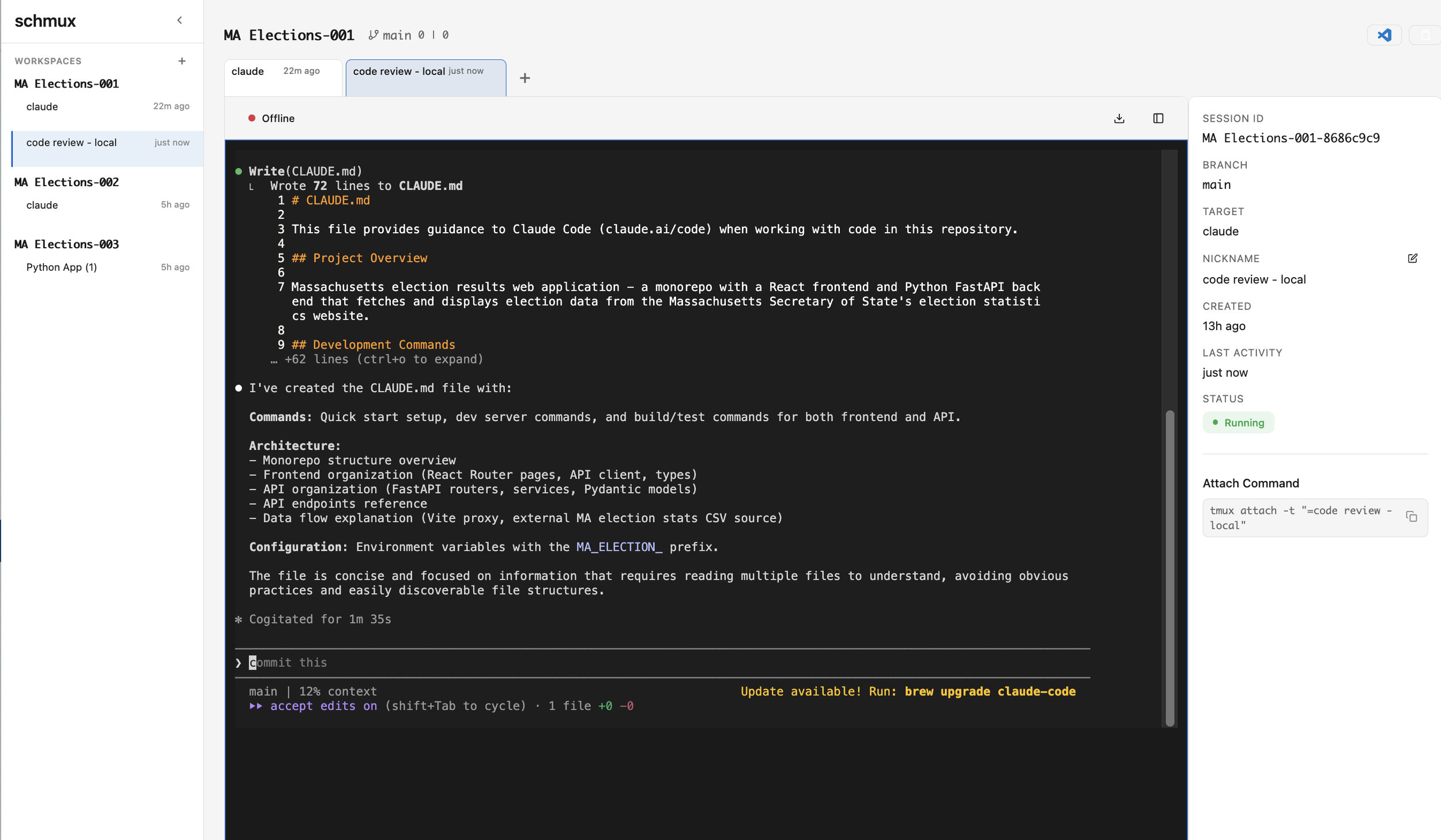
Task: Open MA Elections-002 workspace
Action: (x=66, y=182)
